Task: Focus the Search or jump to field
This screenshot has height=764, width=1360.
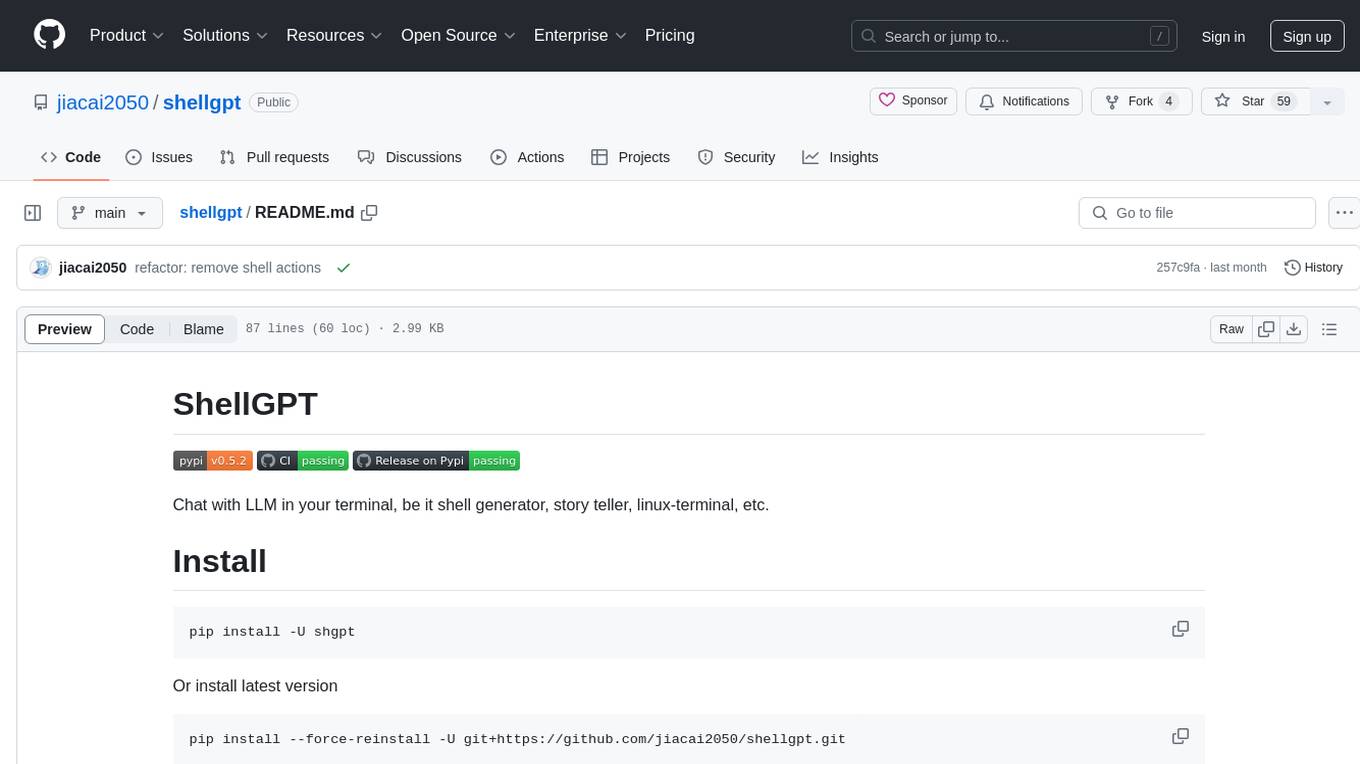Action: point(1014,36)
